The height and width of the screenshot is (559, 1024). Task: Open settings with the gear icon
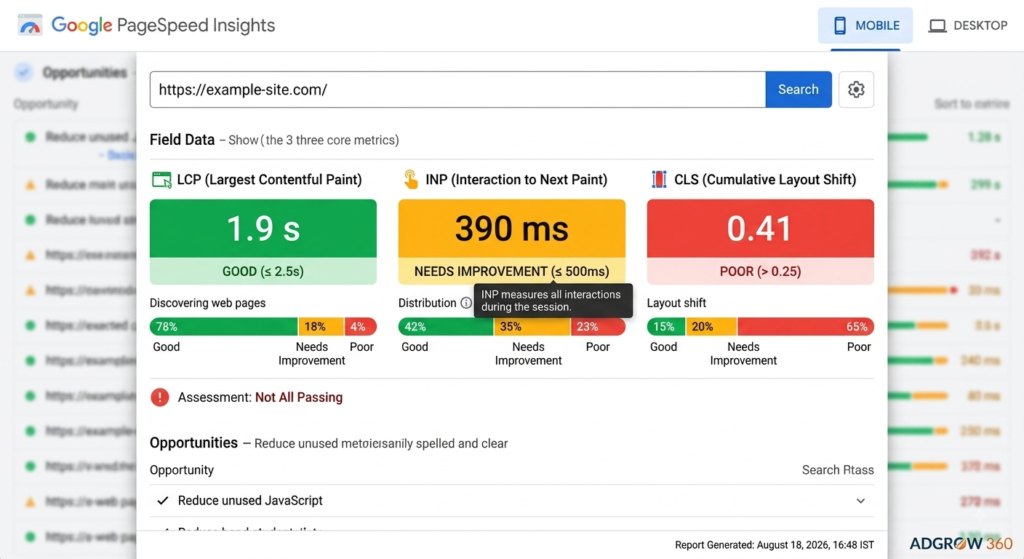(856, 89)
